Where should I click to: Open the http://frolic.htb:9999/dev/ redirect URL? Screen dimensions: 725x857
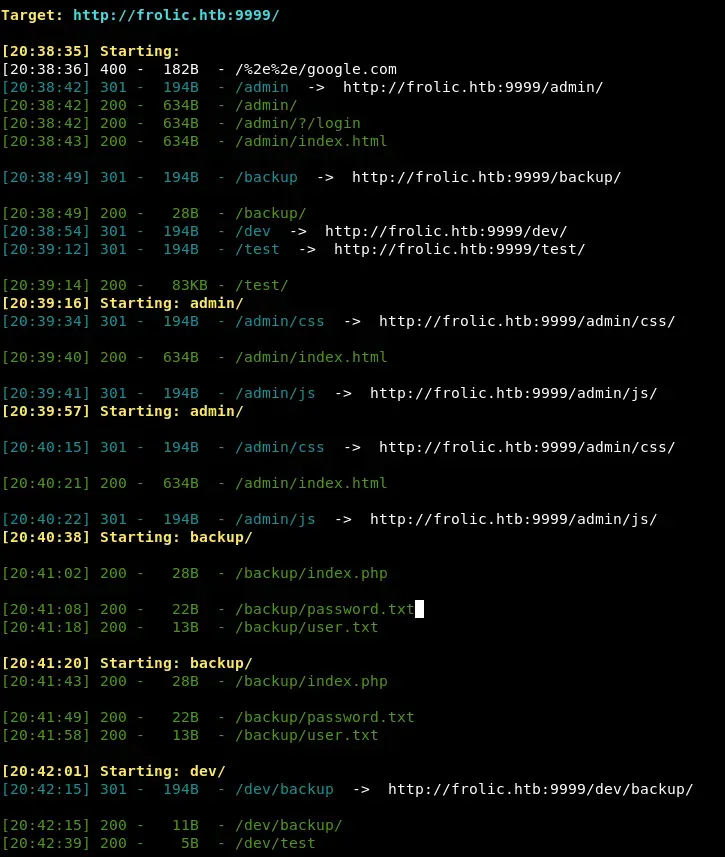click(445, 232)
